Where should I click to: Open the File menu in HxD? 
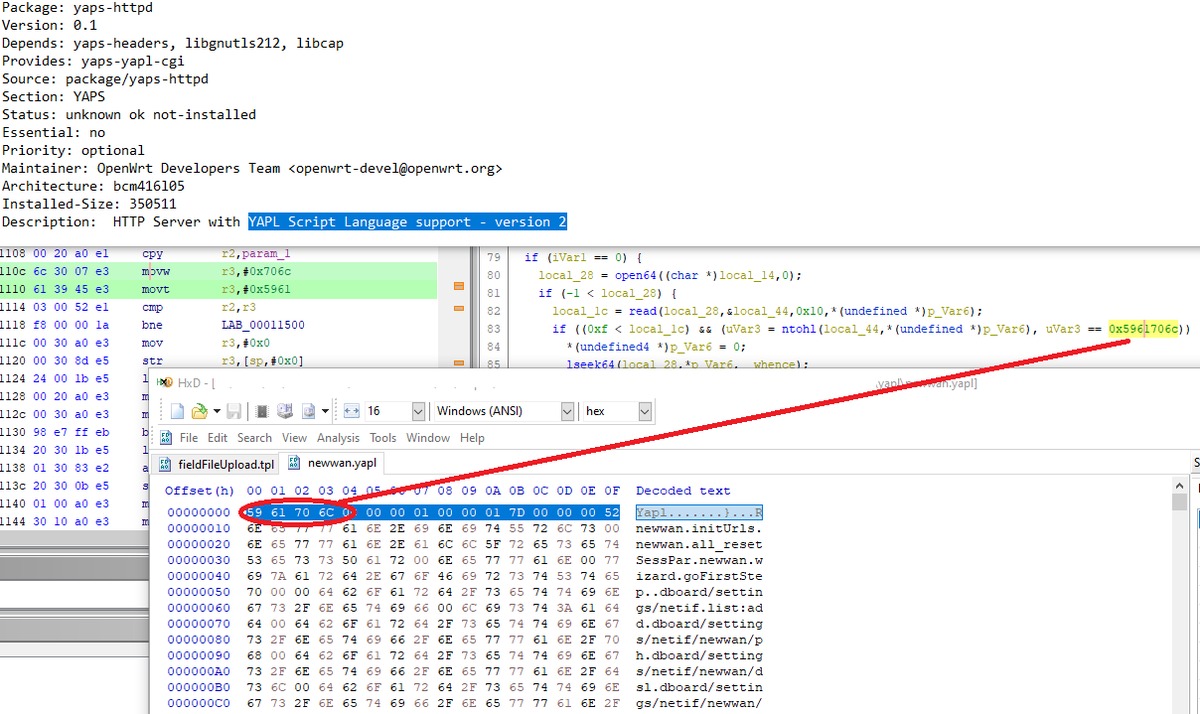(x=188, y=438)
